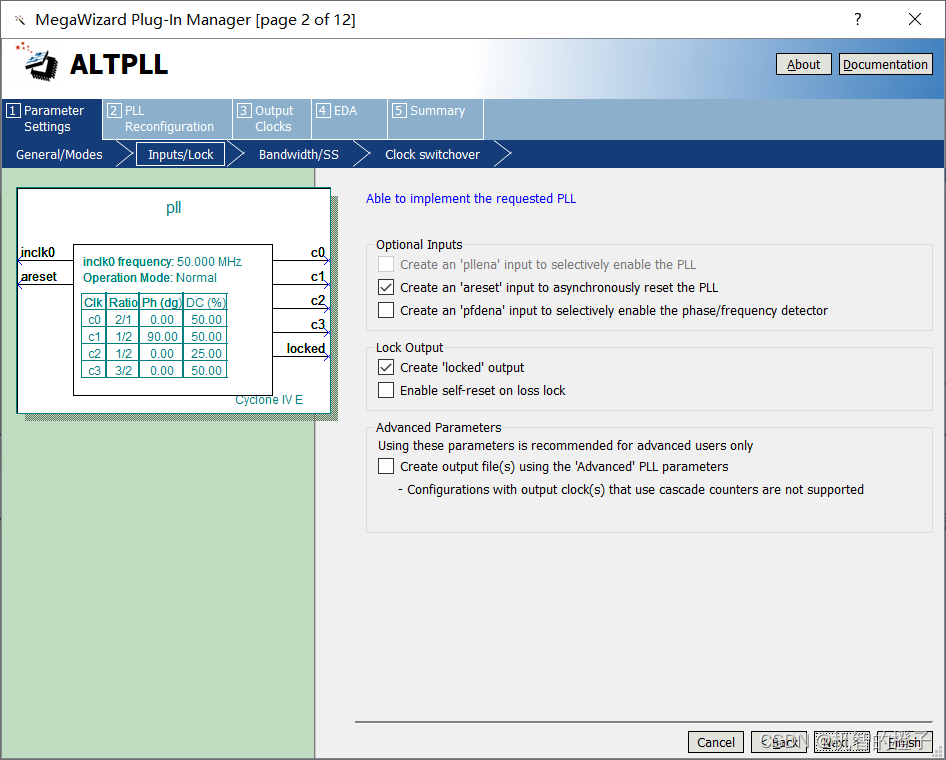946x760 pixels.
Task: Close the MegaWizard window
Action: [915, 19]
